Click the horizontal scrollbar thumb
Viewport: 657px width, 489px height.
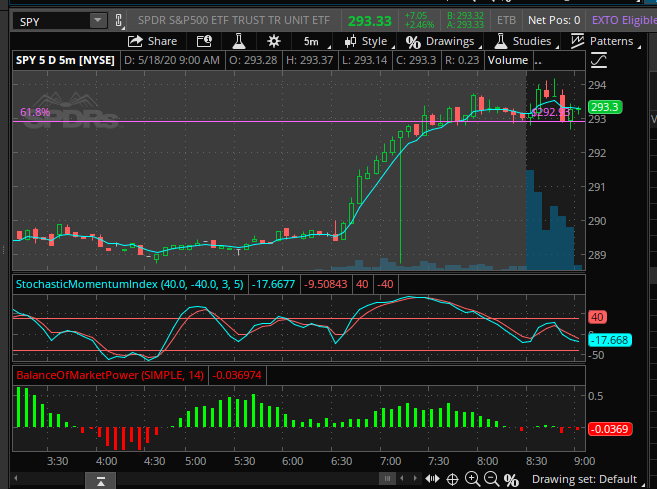pos(387,478)
